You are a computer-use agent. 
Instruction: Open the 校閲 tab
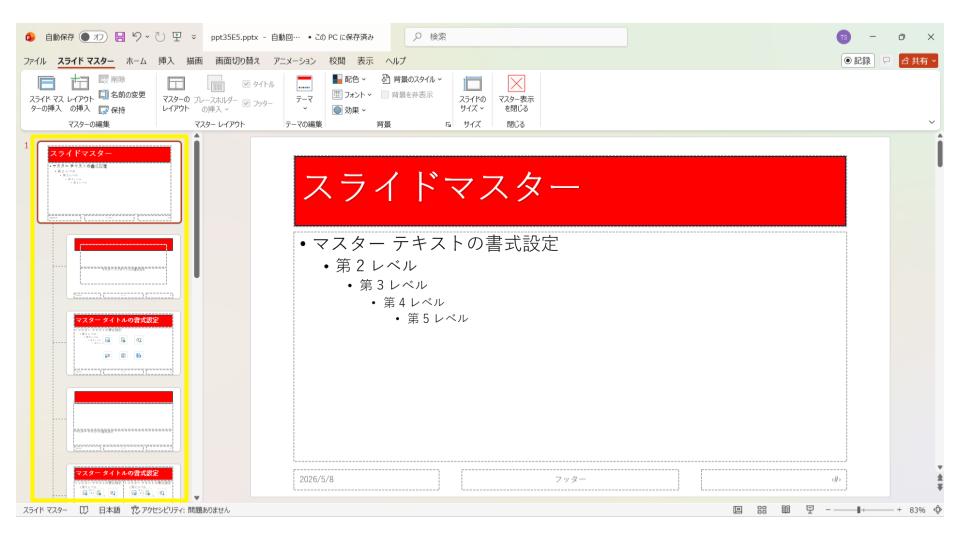(x=337, y=61)
